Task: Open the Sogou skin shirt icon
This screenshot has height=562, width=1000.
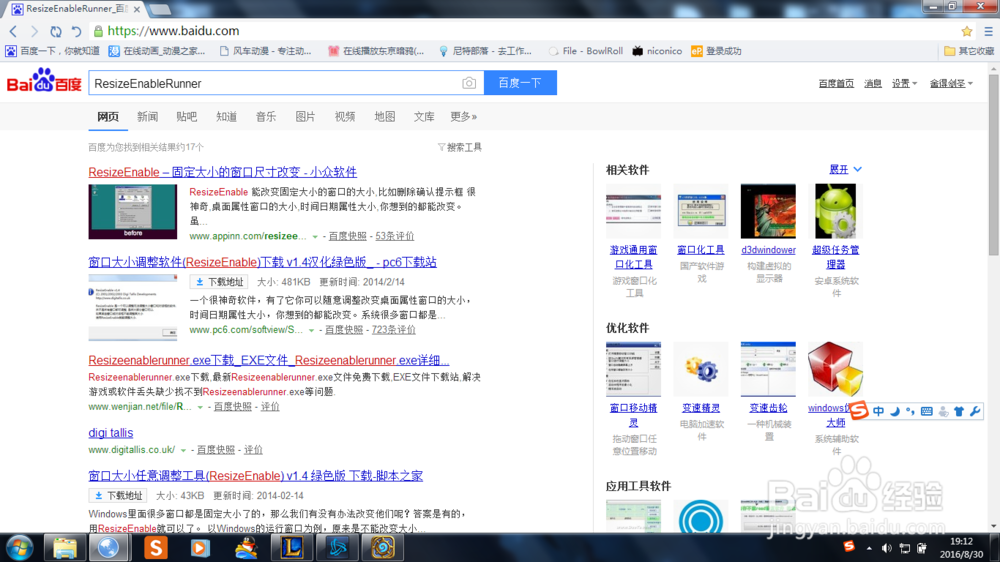Action: click(959, 411)
